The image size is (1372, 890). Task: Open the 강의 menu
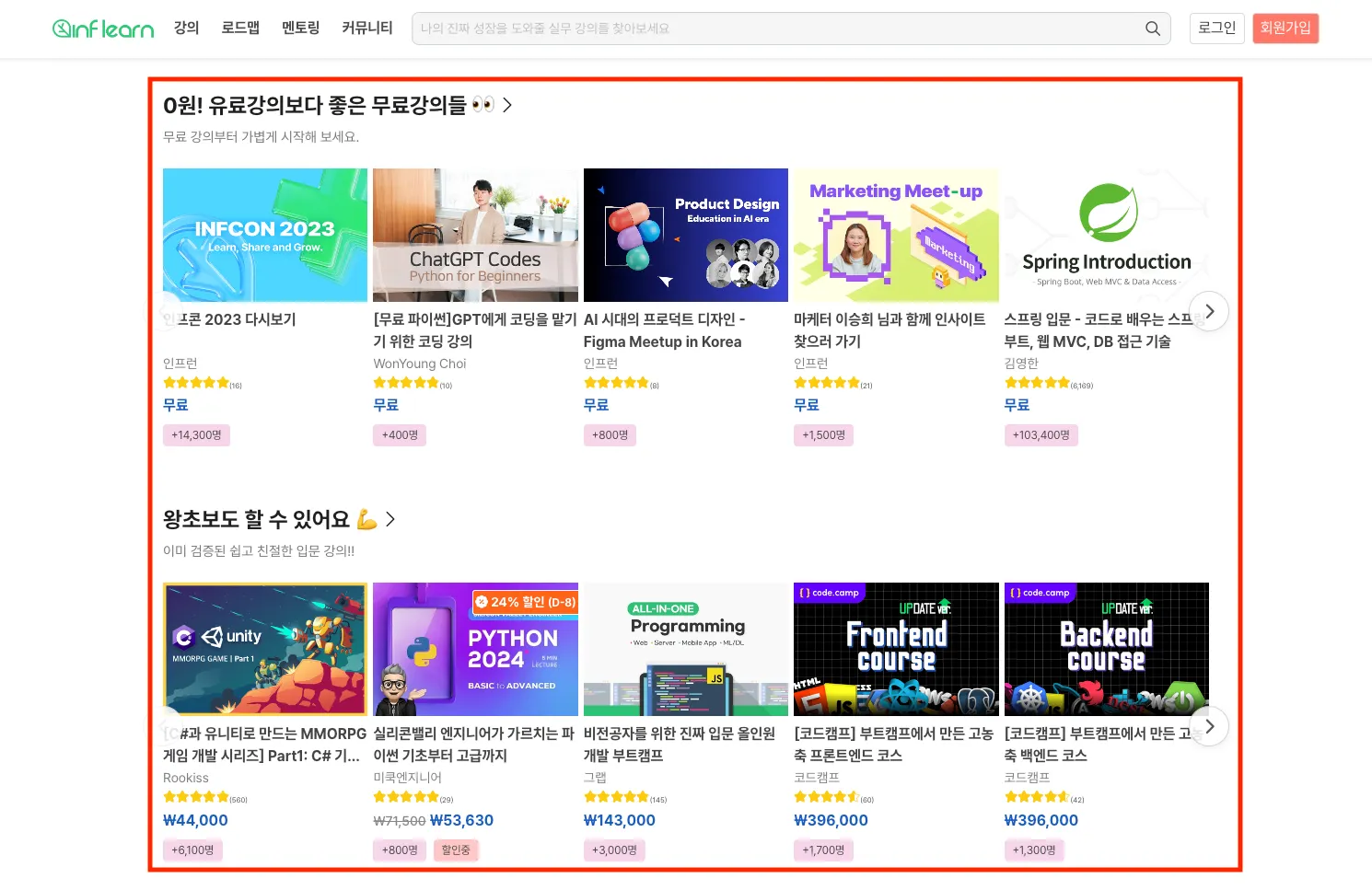[187, 29]
